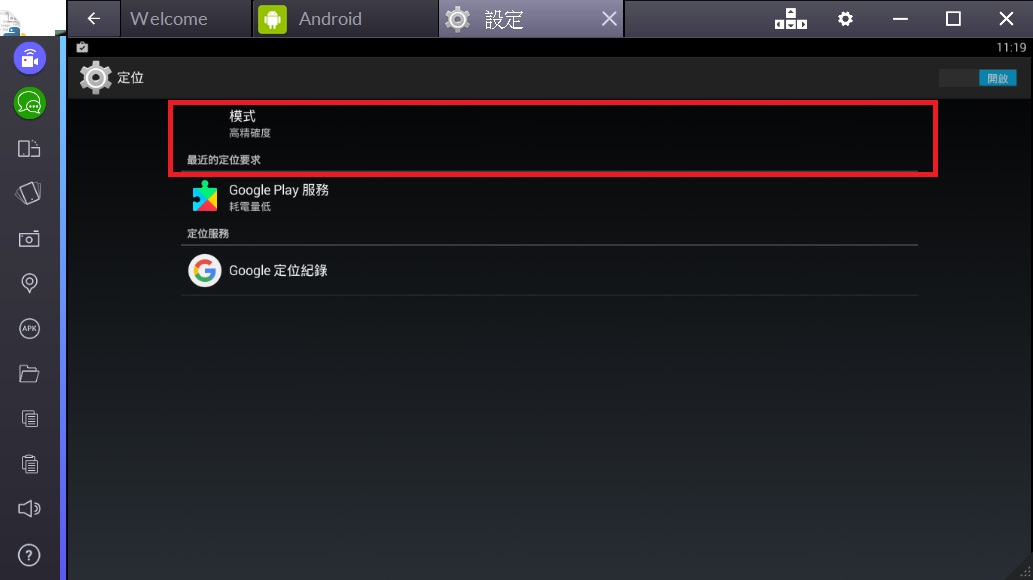Open the file folder sidebar icon
The height and width of the screenshot is (580, 1033).
tap(29, 374)
